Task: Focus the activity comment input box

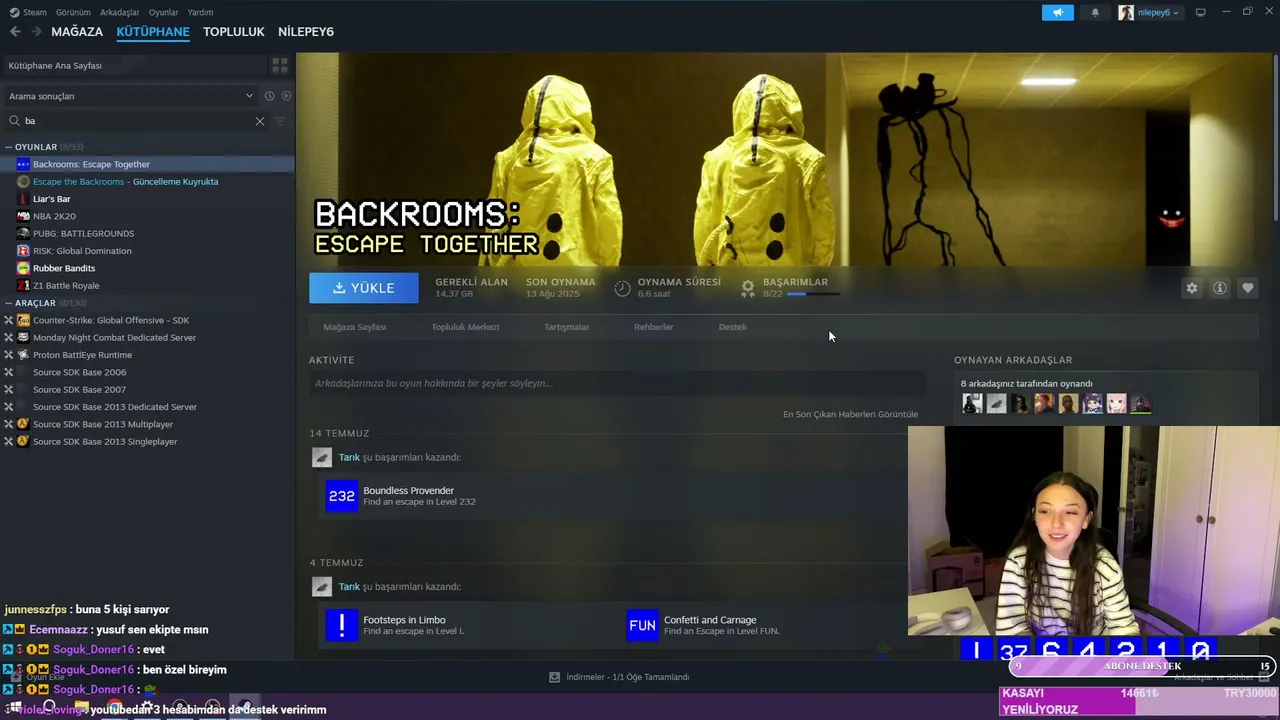Action: pos(617,383)
